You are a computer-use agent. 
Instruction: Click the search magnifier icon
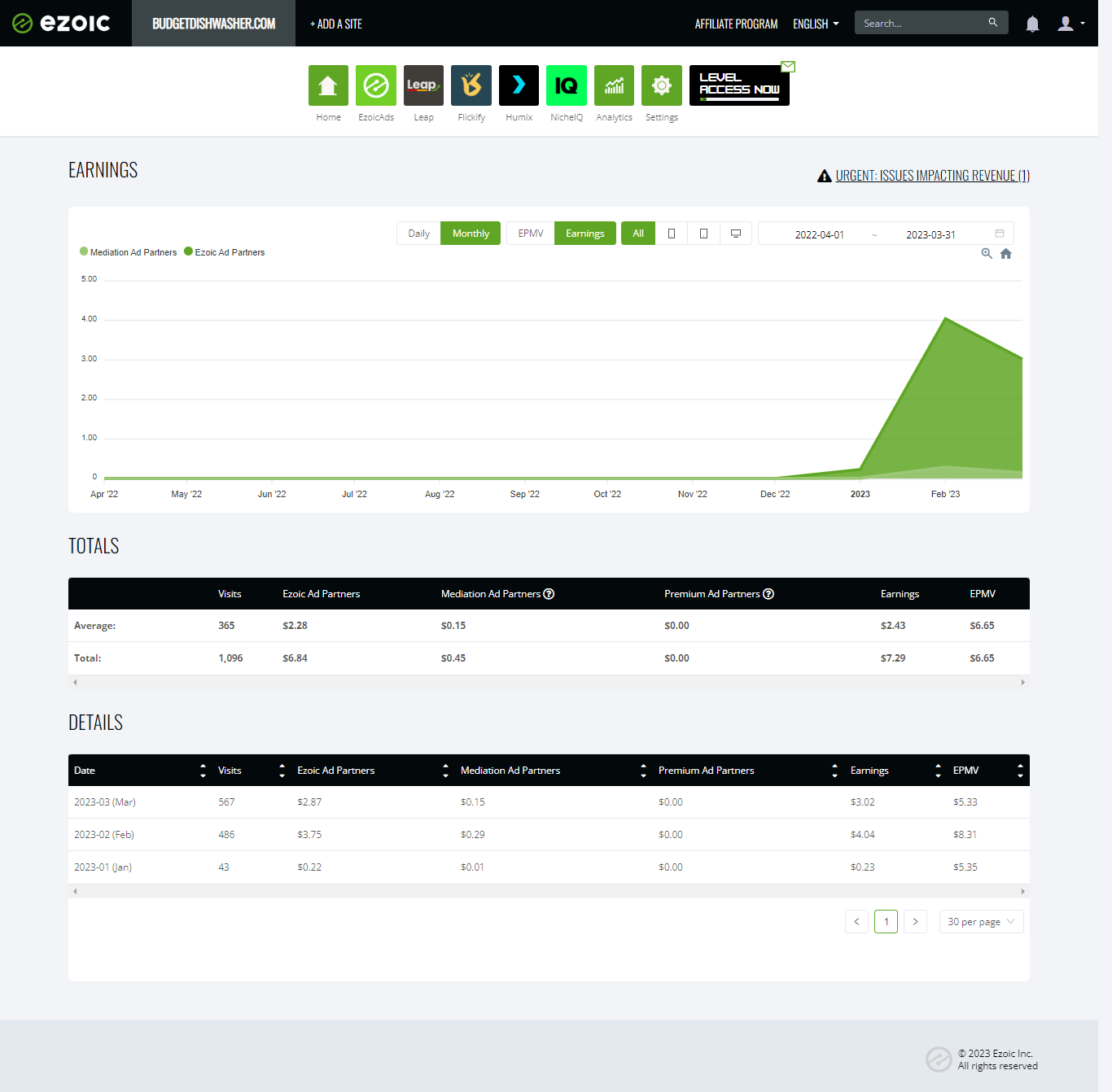tap(993, 23)
